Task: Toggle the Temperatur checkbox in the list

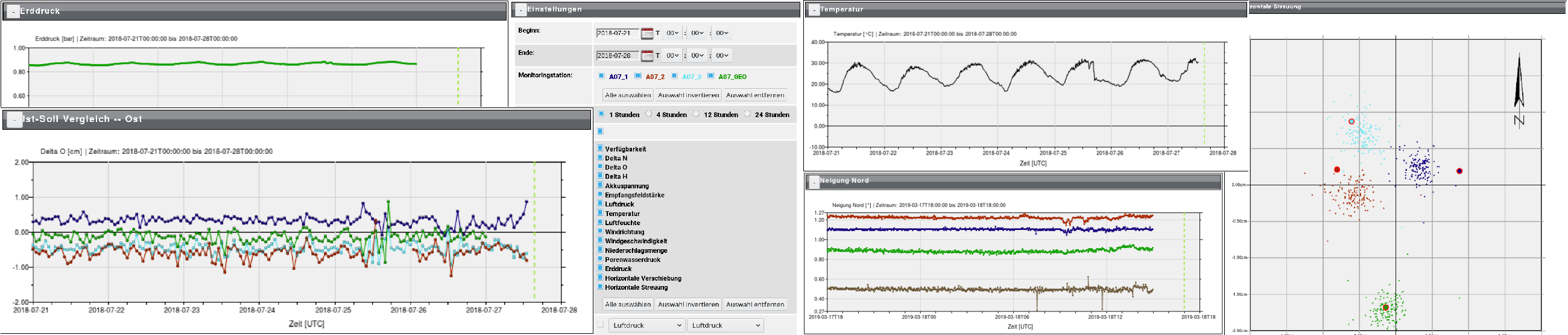Action: click(600, 212)
